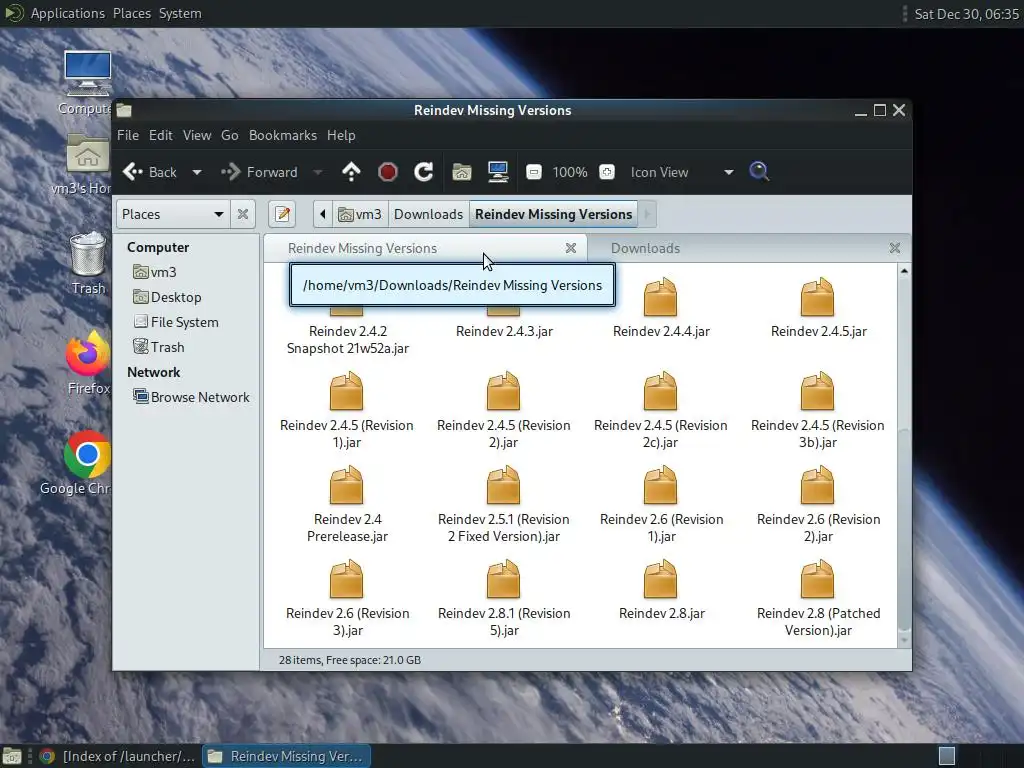
Task: Select Reindev 2.8.1 (Revision 5).jar icon
Action: coord(504,579)
